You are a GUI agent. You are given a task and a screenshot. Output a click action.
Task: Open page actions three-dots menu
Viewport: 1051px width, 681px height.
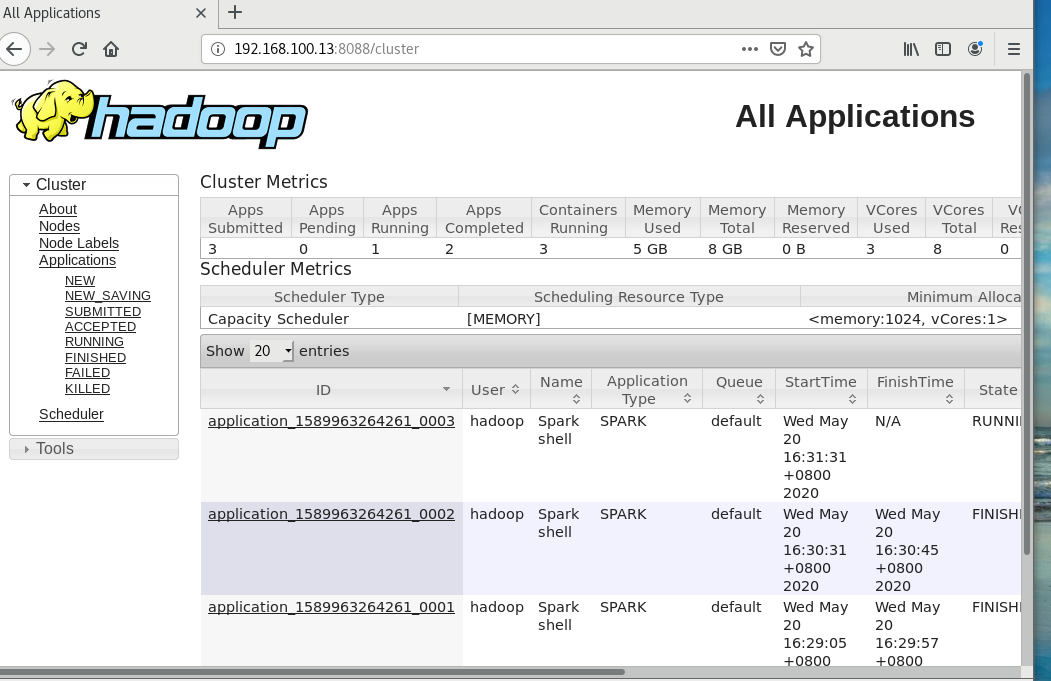[x=749, y=49]
